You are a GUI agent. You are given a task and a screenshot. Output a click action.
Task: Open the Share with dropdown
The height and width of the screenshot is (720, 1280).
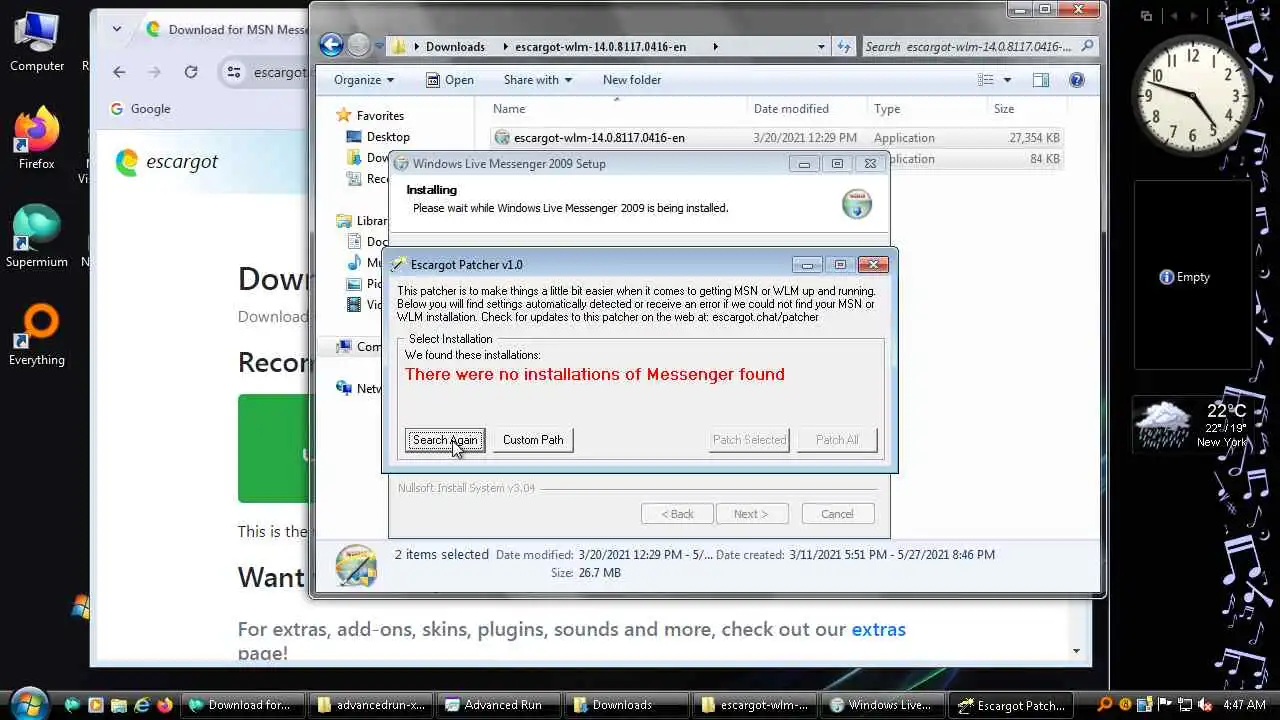tap(538, 80)
